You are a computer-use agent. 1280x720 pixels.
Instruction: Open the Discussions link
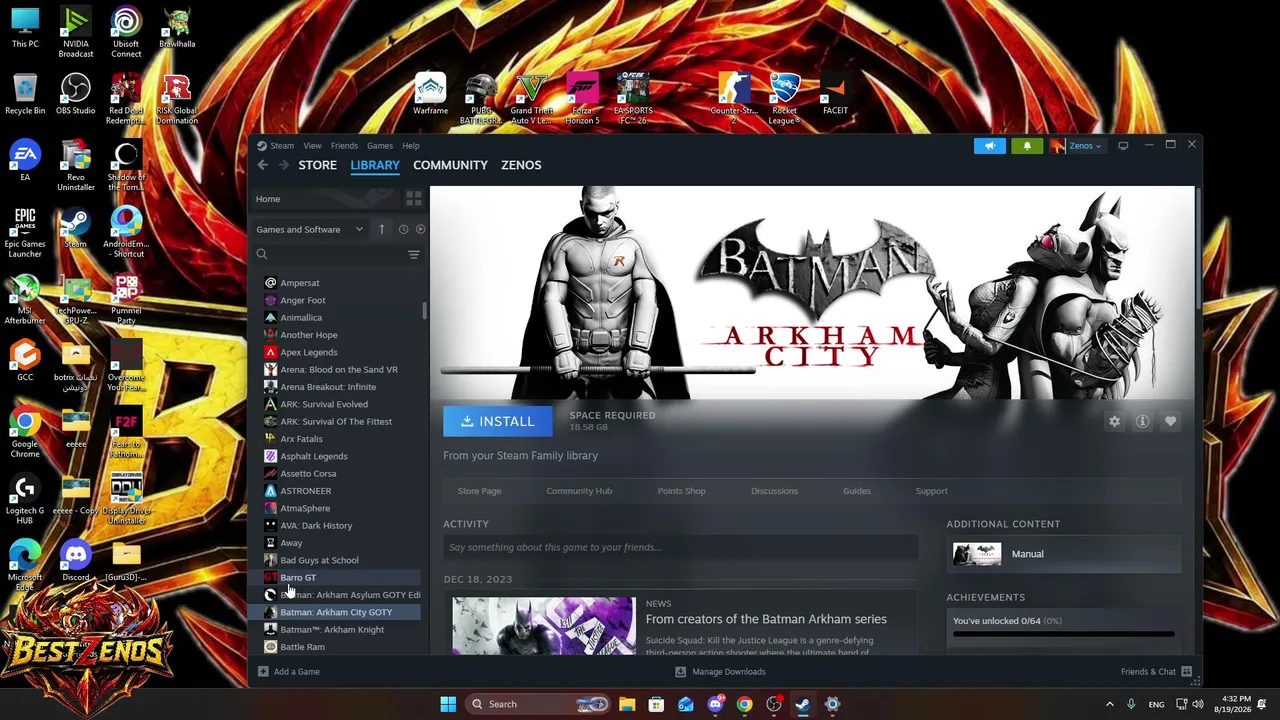tap(774, 491)
